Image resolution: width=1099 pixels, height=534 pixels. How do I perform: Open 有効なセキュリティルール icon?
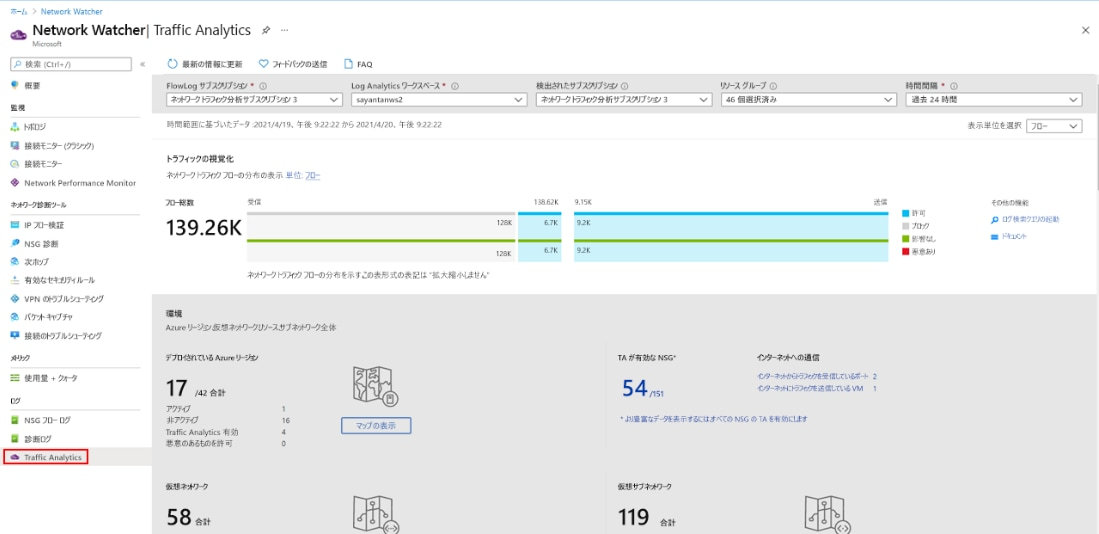click(x=15, y=280)
